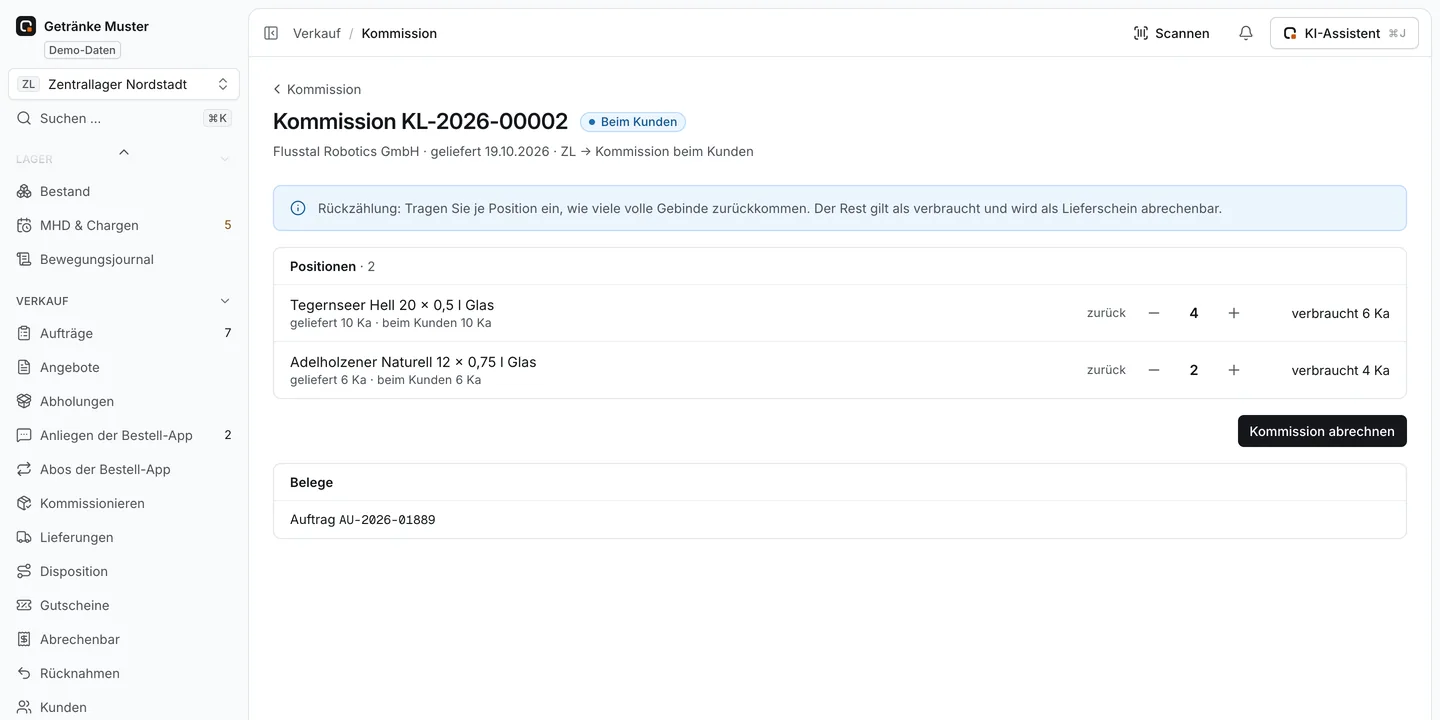Open MHD & Chargen
Image resolution: width=1440 pixels, height=720 pixels.
click(x=124, y=225)
